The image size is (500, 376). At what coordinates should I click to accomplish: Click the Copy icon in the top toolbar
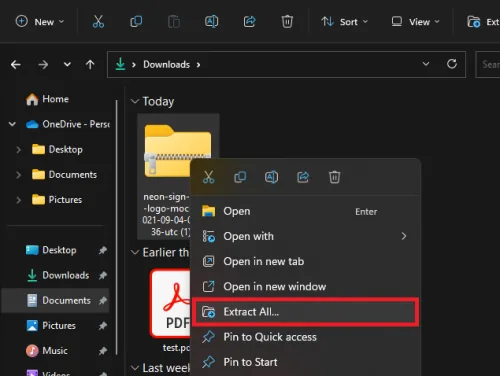click(136, 22)
